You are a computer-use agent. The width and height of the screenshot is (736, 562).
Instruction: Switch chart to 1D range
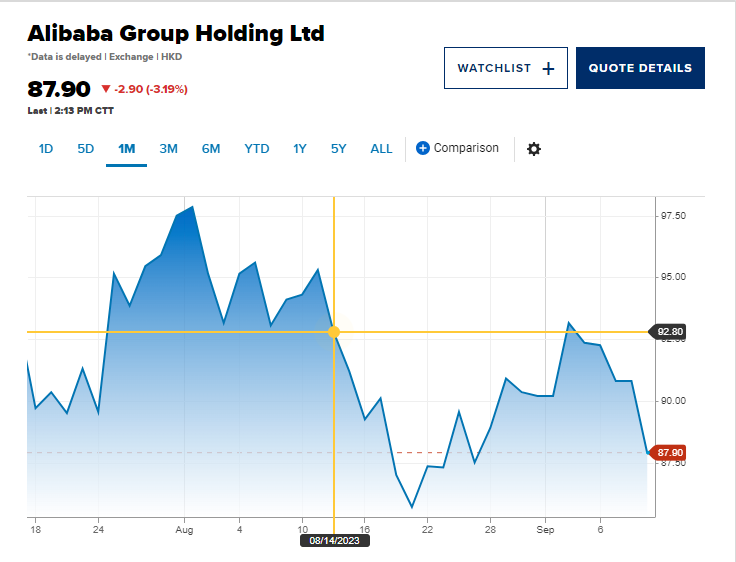click(x=46, y=149)
